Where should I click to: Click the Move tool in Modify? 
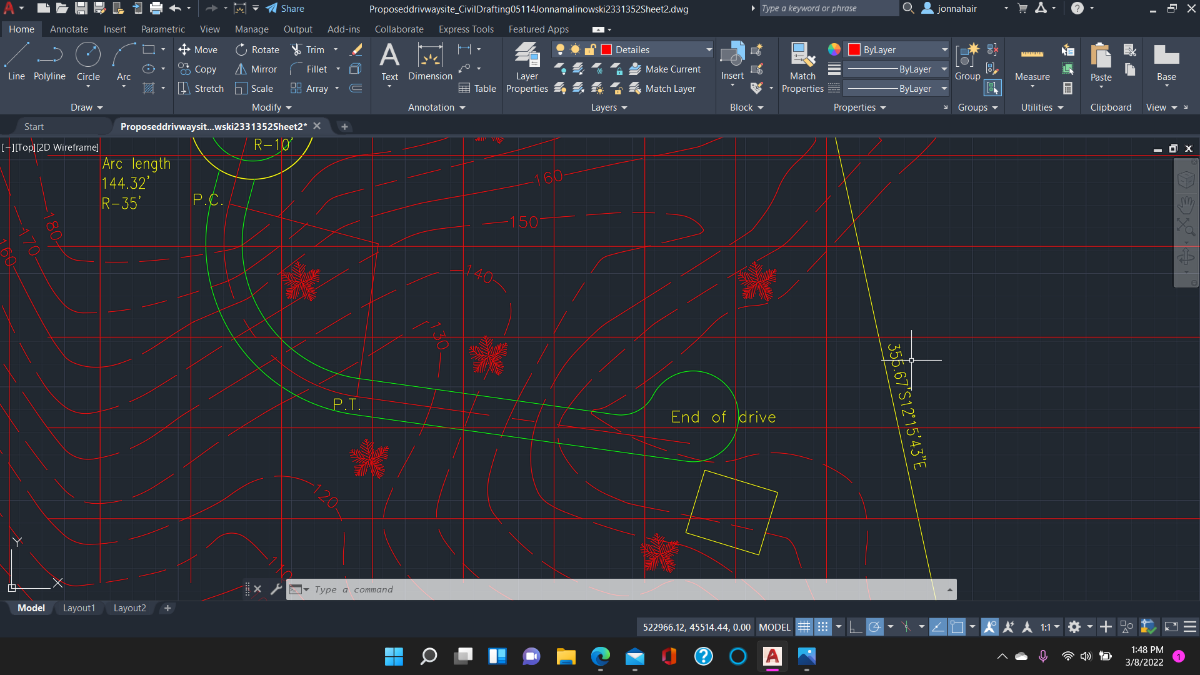[197, 49]
